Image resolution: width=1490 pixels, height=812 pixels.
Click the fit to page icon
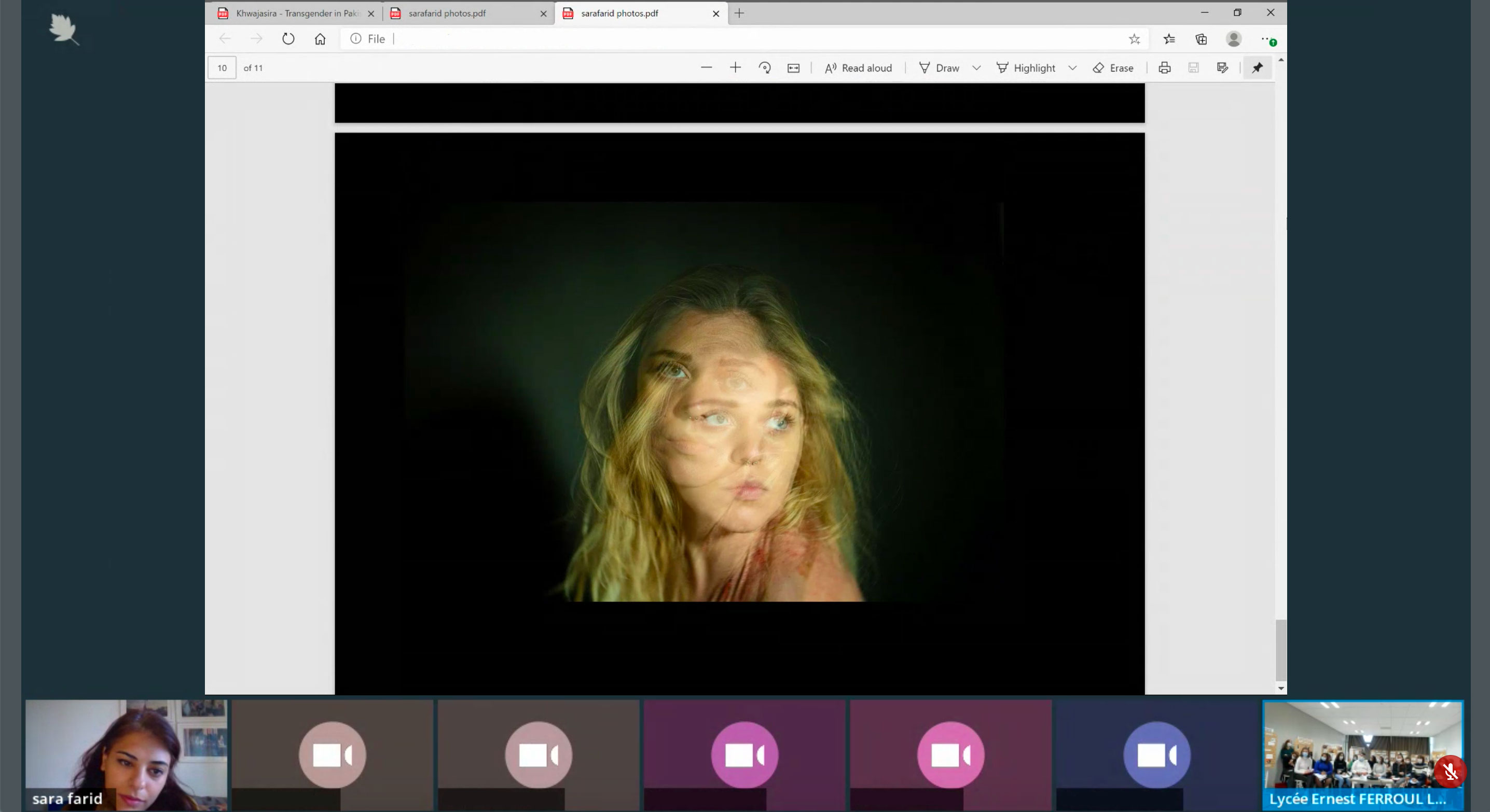(794, 67)
